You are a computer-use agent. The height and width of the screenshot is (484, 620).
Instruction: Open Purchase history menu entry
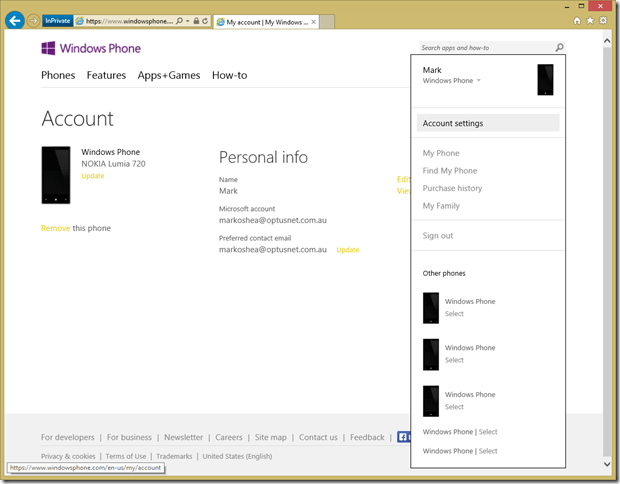(452, 188)
